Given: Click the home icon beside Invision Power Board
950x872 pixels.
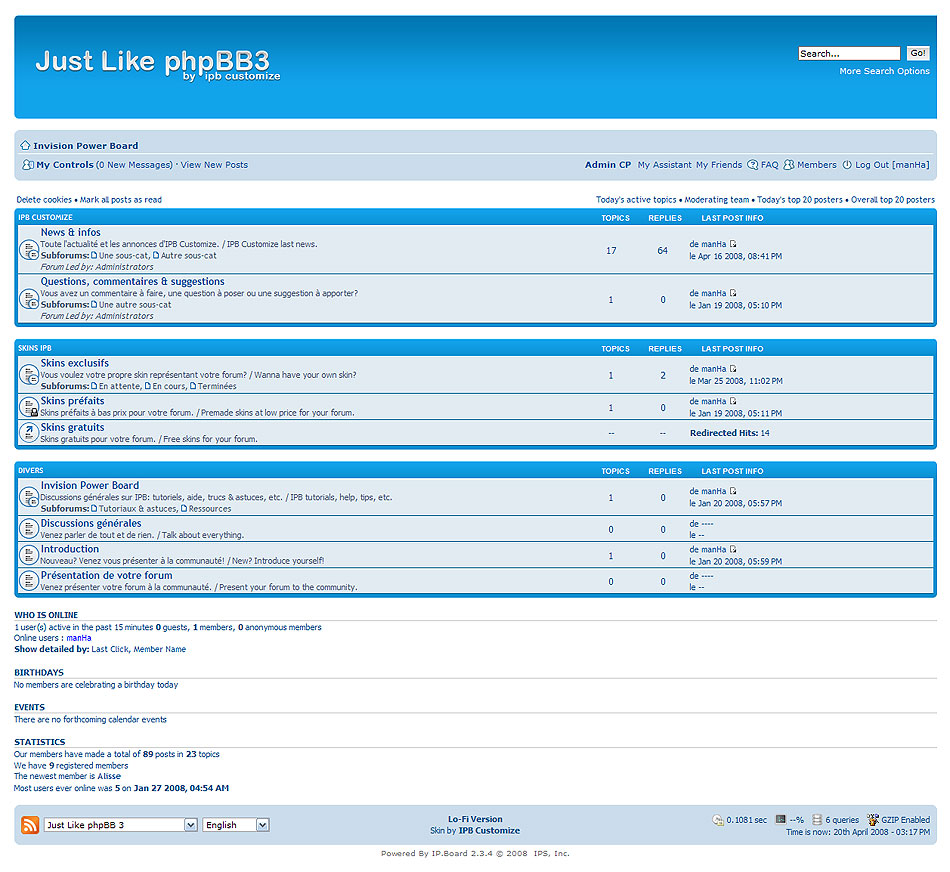Looking at the screenshot, I should (x=25, y=145).
